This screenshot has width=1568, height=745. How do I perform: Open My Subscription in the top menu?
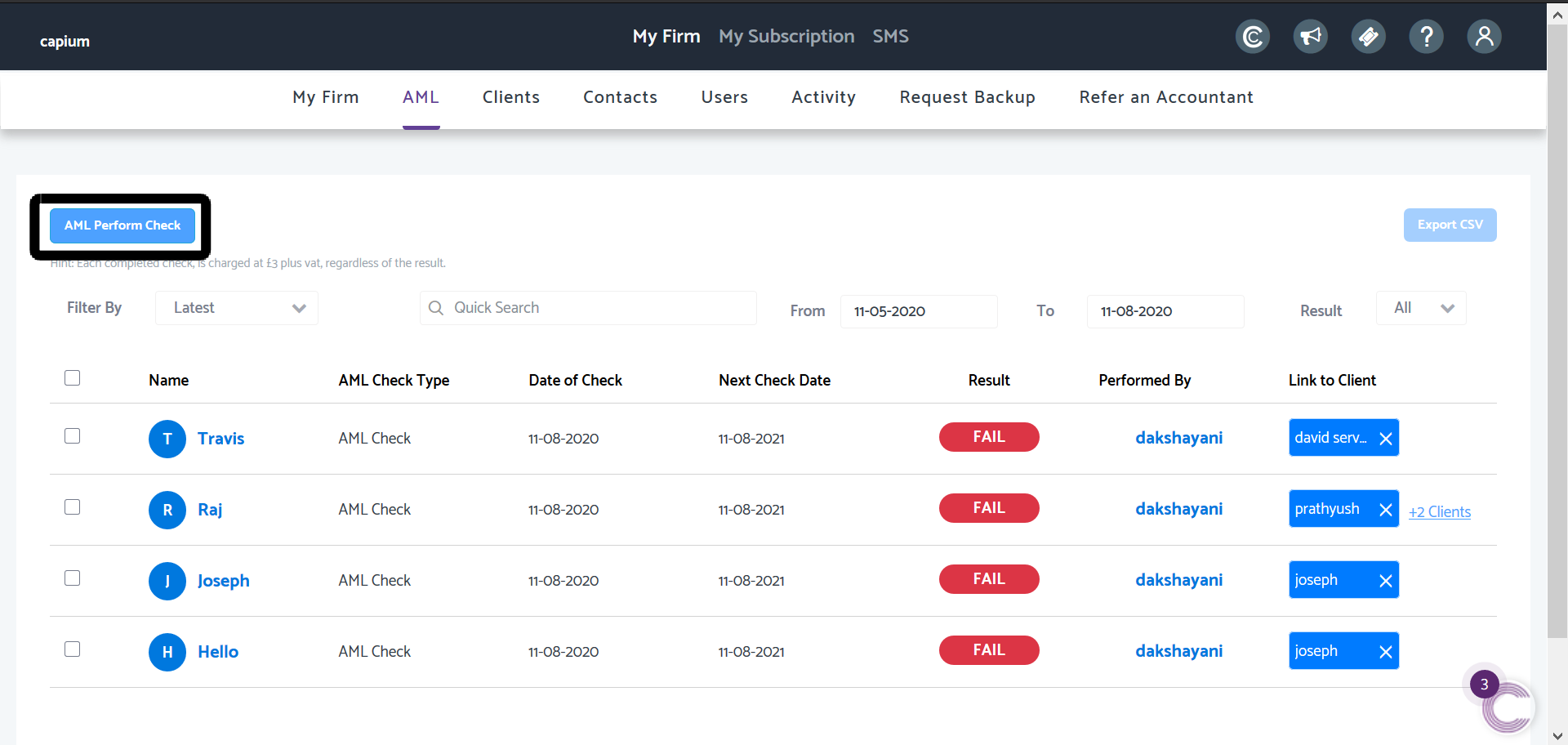(786, 36)
